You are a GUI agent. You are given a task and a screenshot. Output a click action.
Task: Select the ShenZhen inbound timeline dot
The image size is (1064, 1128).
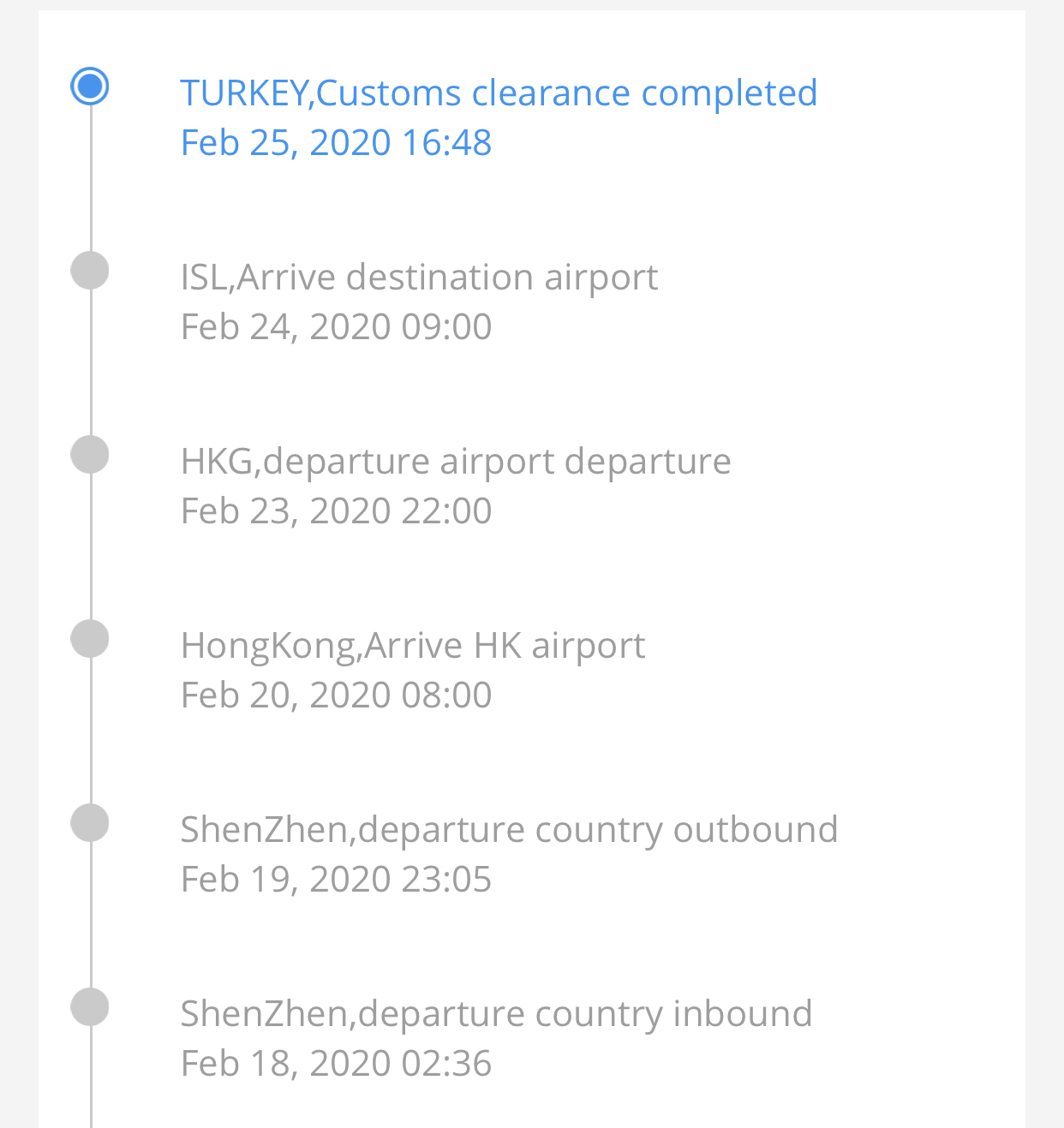90,1007
